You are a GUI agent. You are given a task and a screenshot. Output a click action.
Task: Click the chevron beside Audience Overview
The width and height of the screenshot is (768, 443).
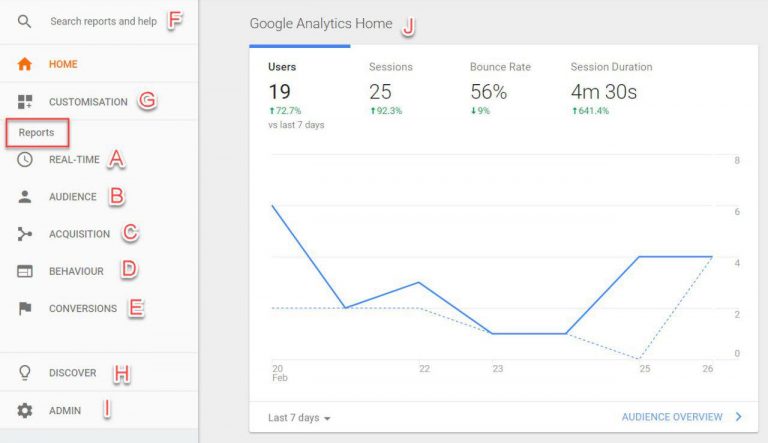click(x=738, y=417)
